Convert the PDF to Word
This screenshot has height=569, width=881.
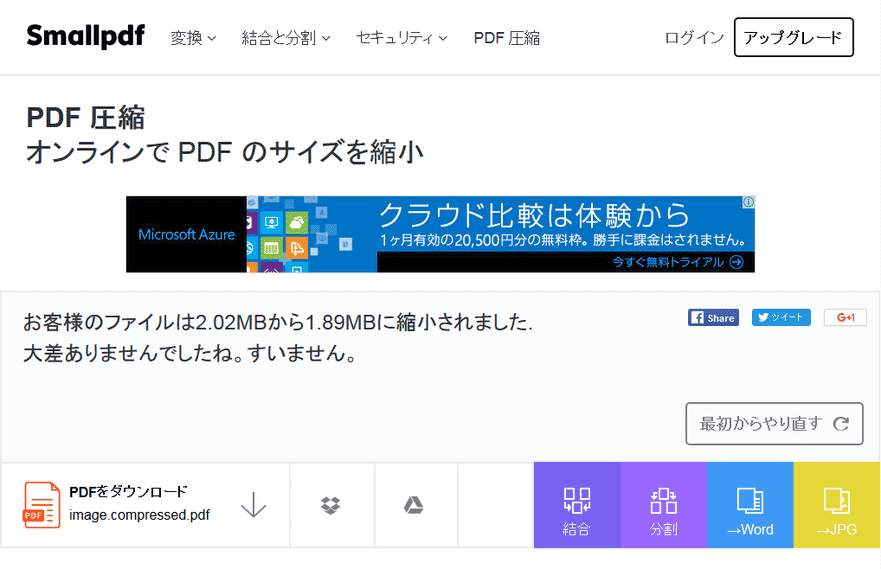(x=750, y=505)
